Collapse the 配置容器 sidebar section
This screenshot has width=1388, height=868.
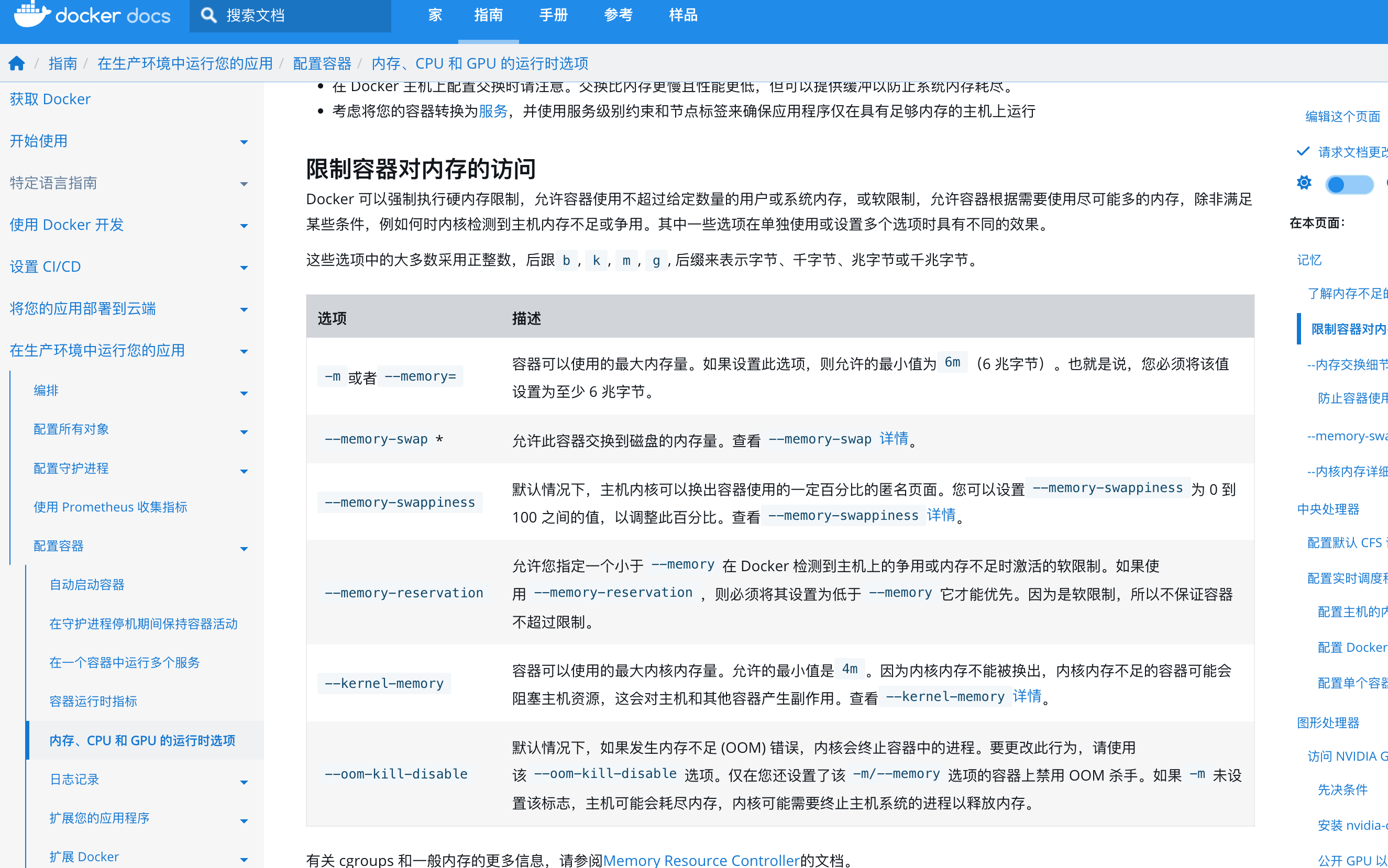coord(244,548)
